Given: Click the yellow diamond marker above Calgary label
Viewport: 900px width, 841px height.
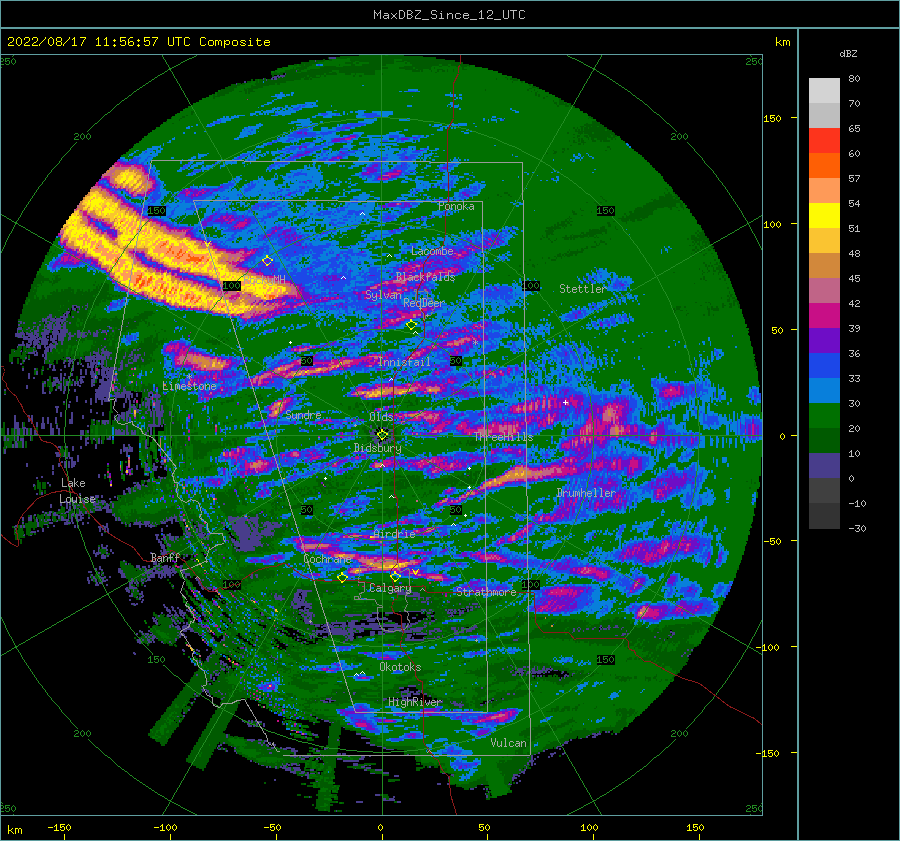Looking at the screenshot, I should click(x=395, y=576).
